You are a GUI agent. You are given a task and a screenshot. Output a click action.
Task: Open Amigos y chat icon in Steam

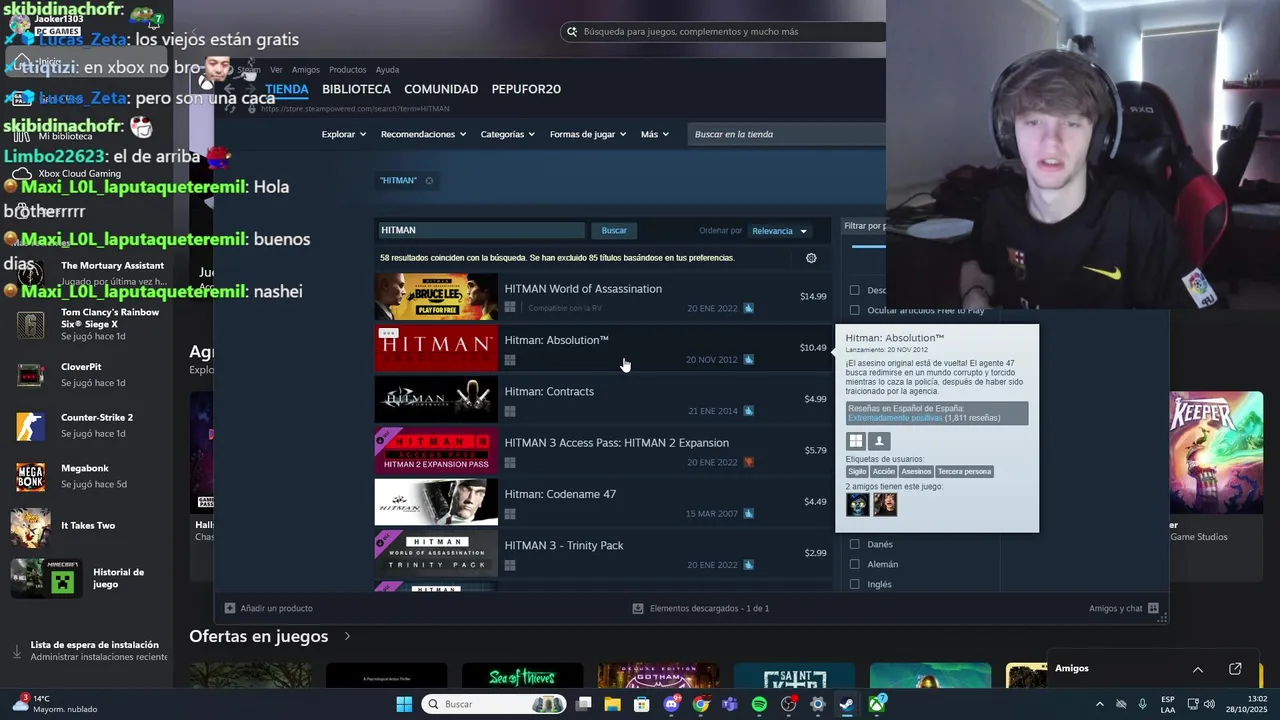point(1153,608)
